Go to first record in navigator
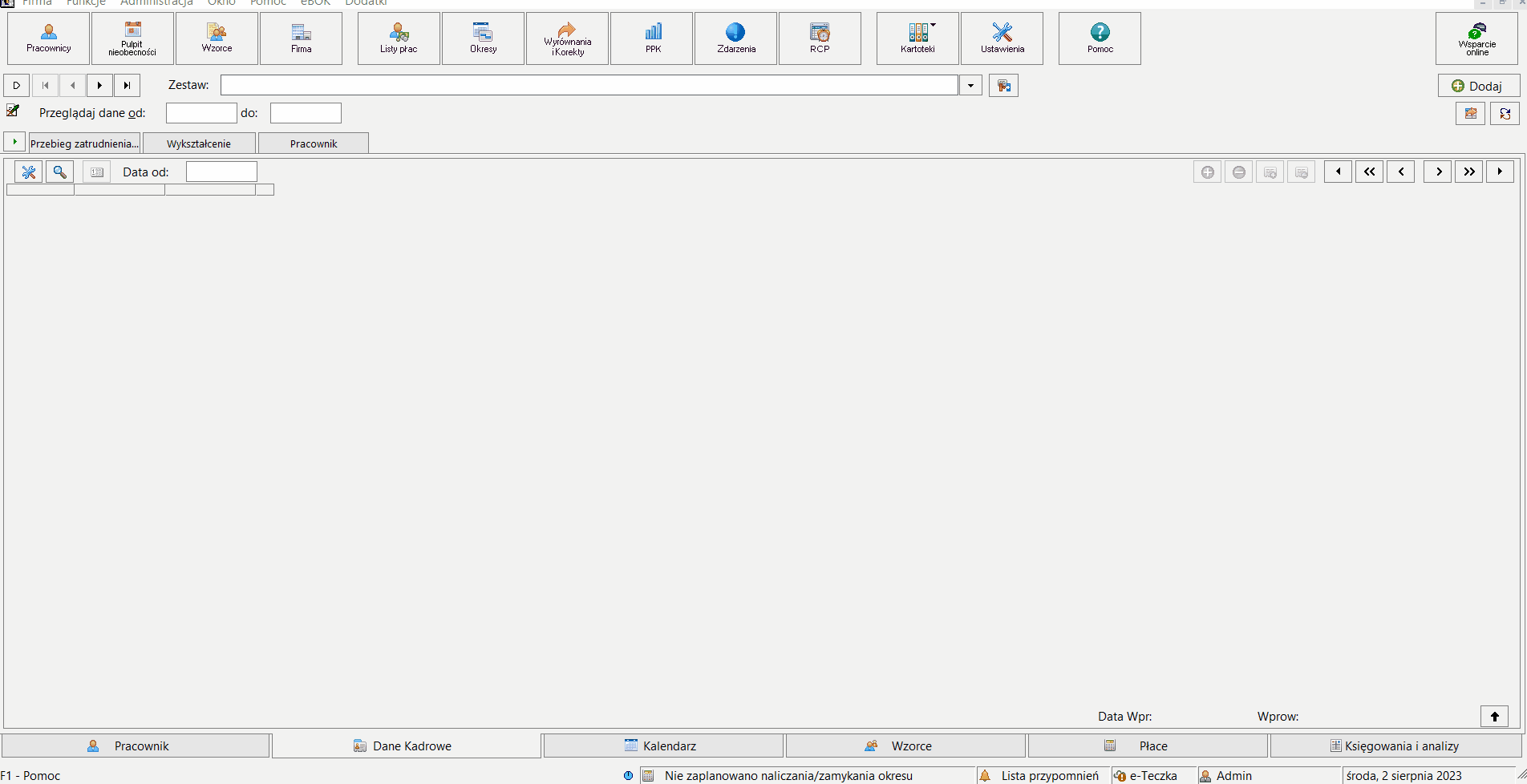 pos(45,85)
